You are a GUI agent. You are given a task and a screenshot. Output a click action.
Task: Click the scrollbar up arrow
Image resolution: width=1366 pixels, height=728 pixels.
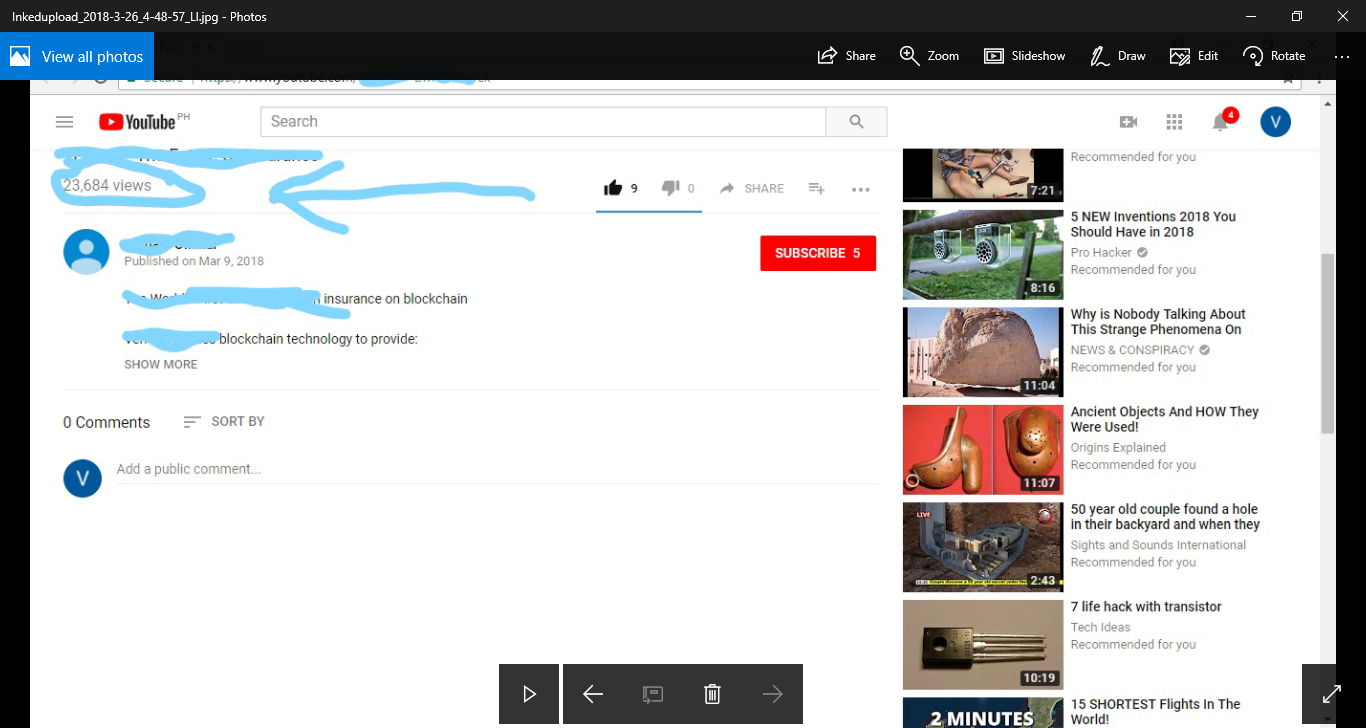[x=1328, y=102]
